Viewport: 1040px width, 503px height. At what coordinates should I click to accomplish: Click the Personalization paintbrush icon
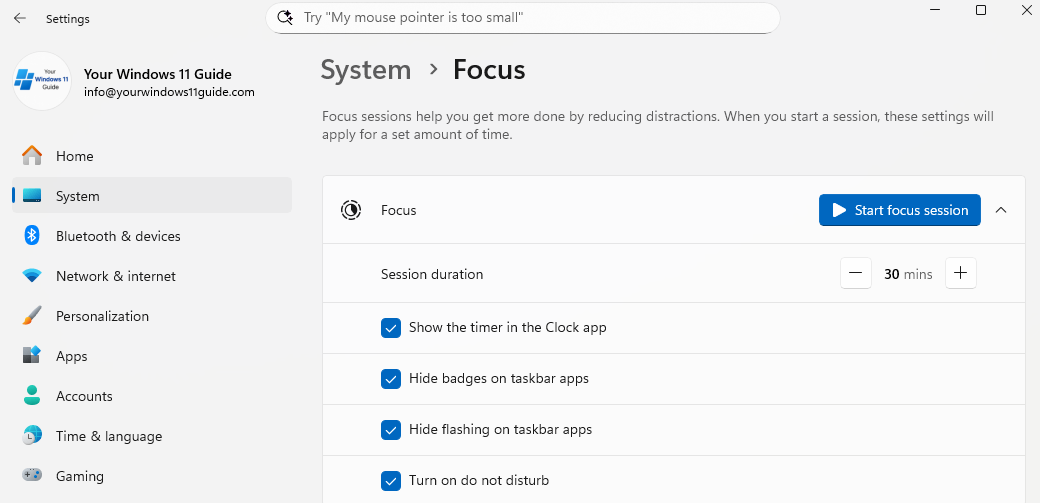click(32, 316)
